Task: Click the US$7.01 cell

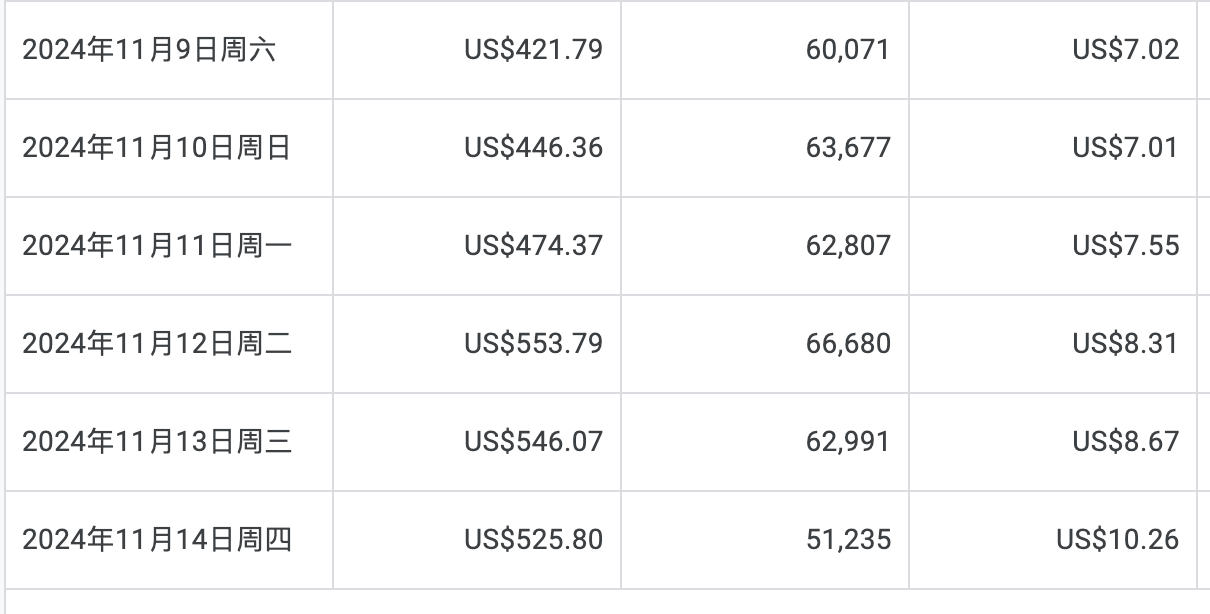Action: [x=1053, y=148]
